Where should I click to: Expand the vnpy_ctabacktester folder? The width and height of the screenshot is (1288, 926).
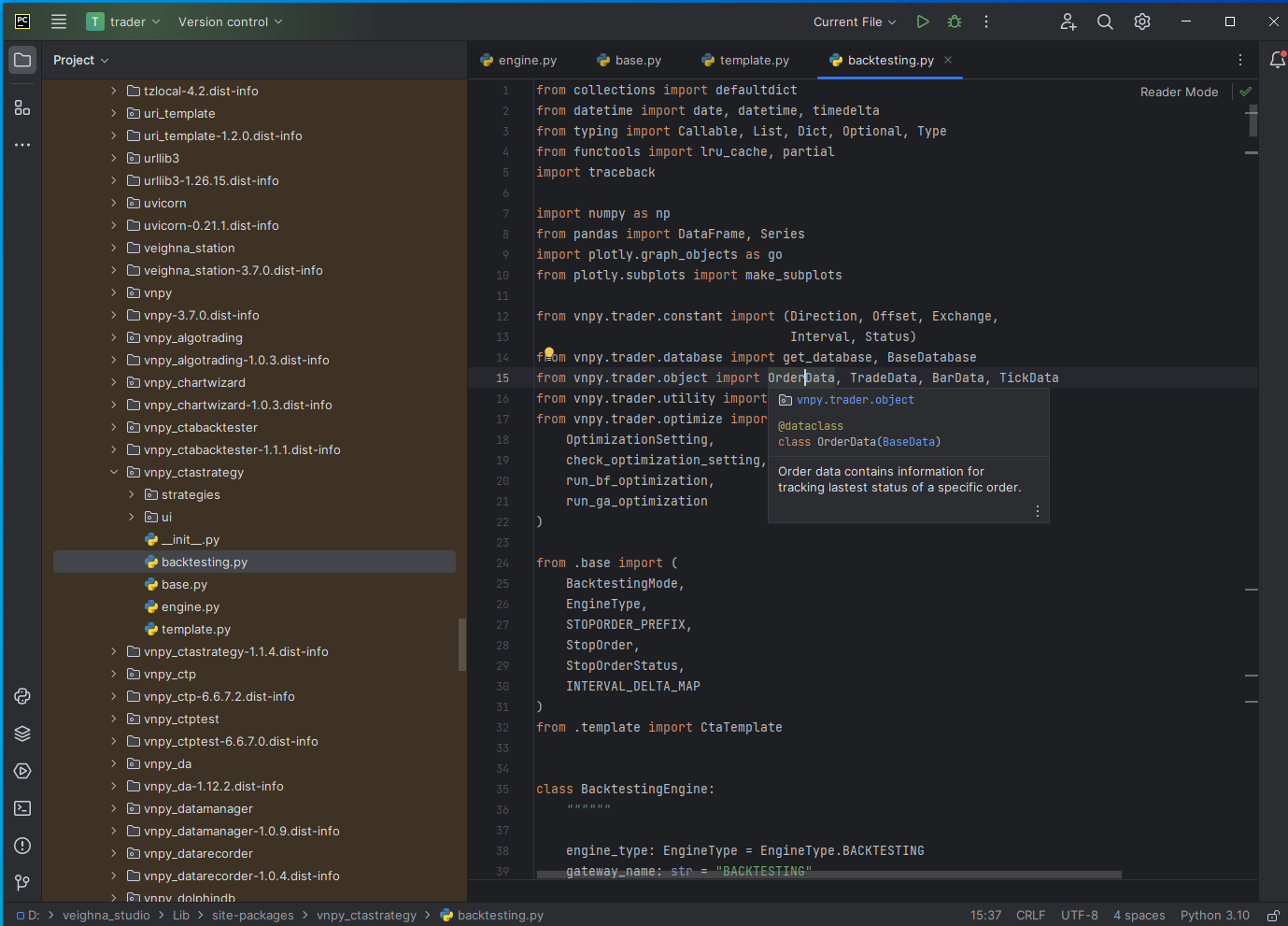(114, 427)
